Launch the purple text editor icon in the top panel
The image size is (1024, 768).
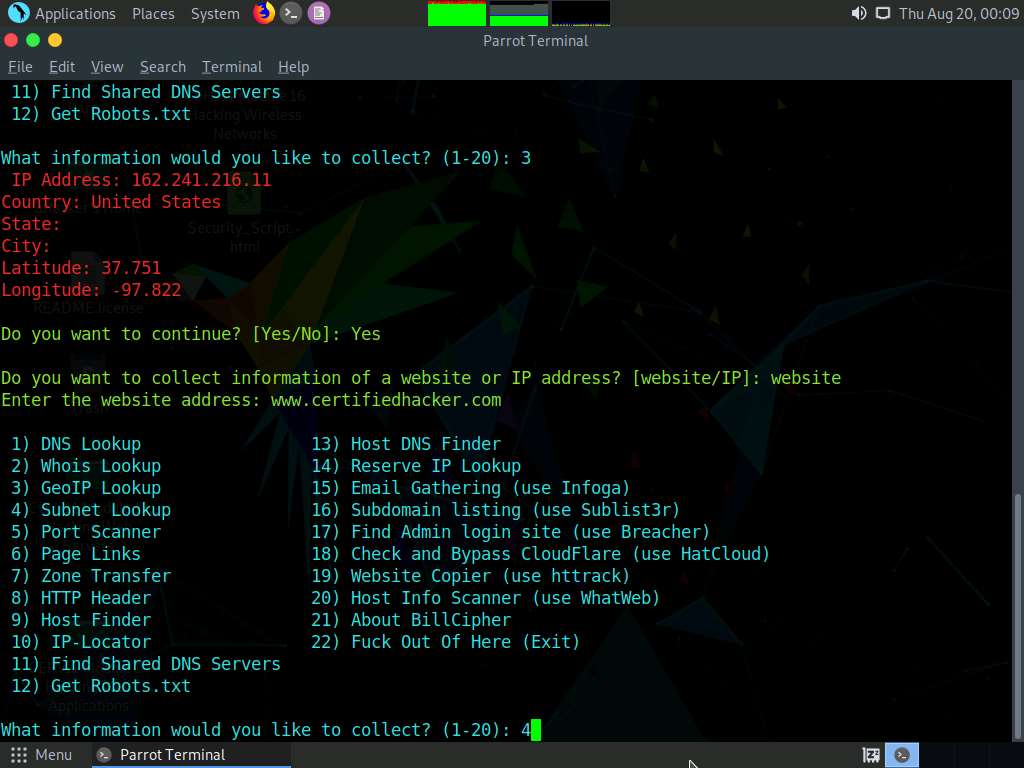(319, 13)
